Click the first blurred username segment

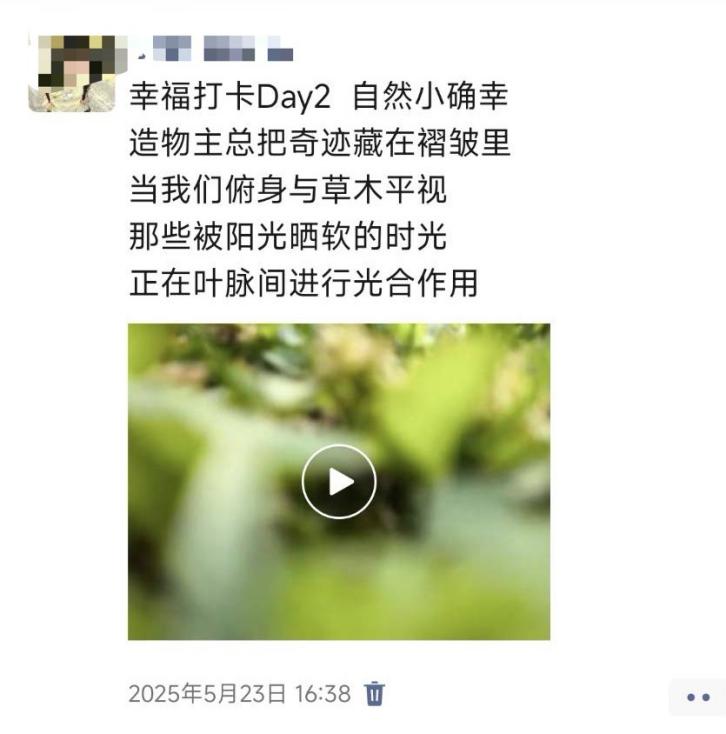click(x=172, y=48)
